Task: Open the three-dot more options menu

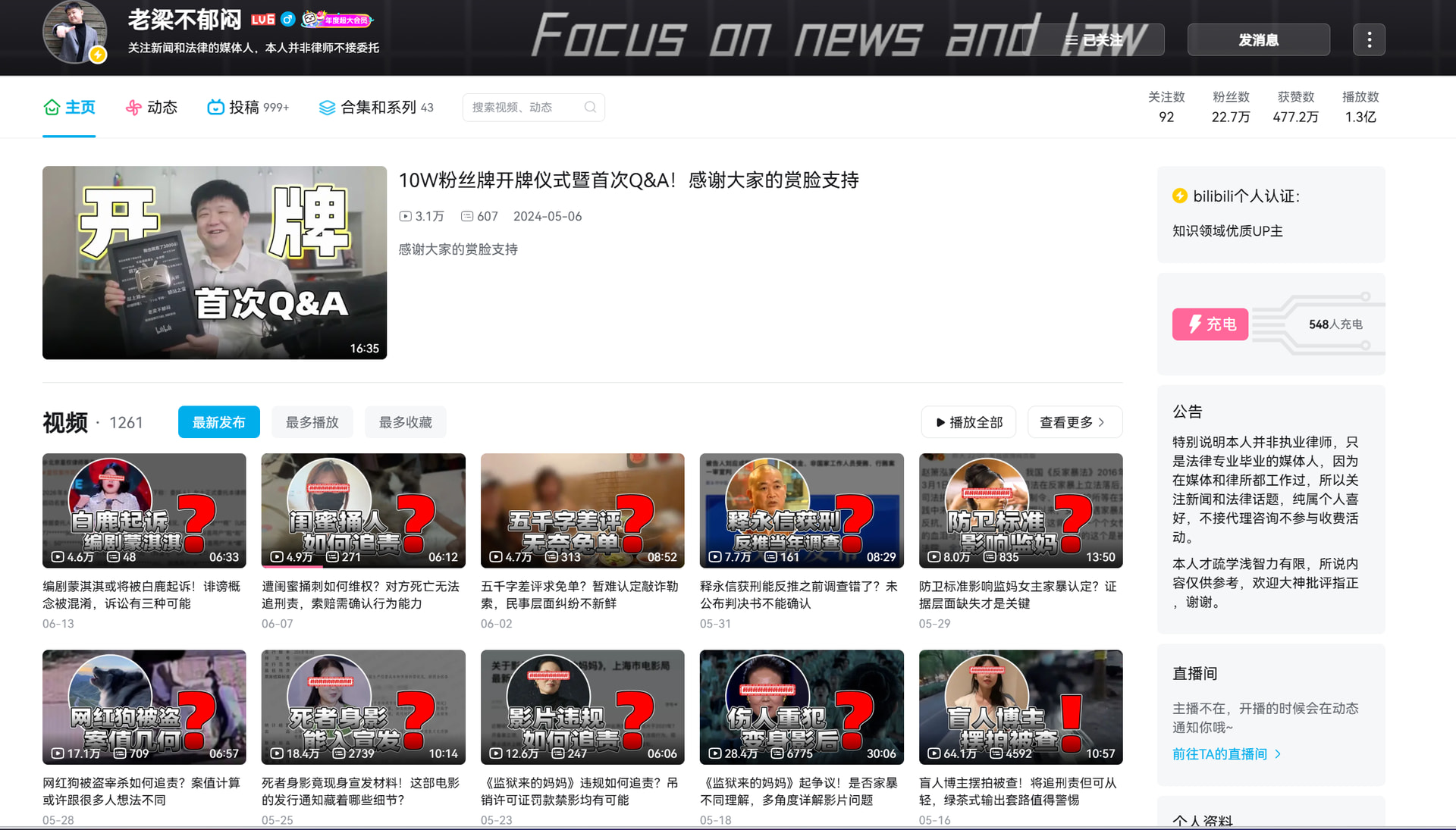Action: [x=1369, y=39]
